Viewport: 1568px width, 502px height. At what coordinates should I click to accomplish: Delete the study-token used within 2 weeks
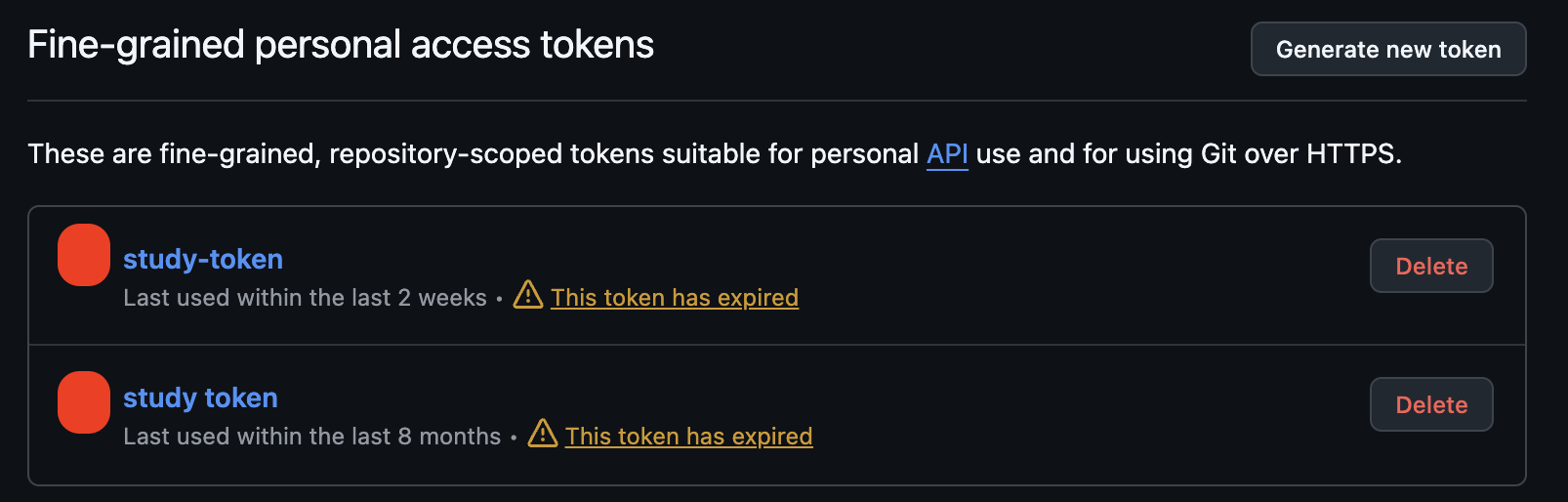pos(1431,266)
